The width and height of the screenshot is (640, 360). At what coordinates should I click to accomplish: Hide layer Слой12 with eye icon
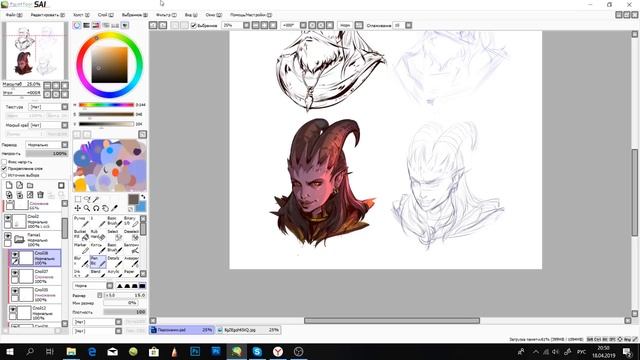[x=13, y=310]
